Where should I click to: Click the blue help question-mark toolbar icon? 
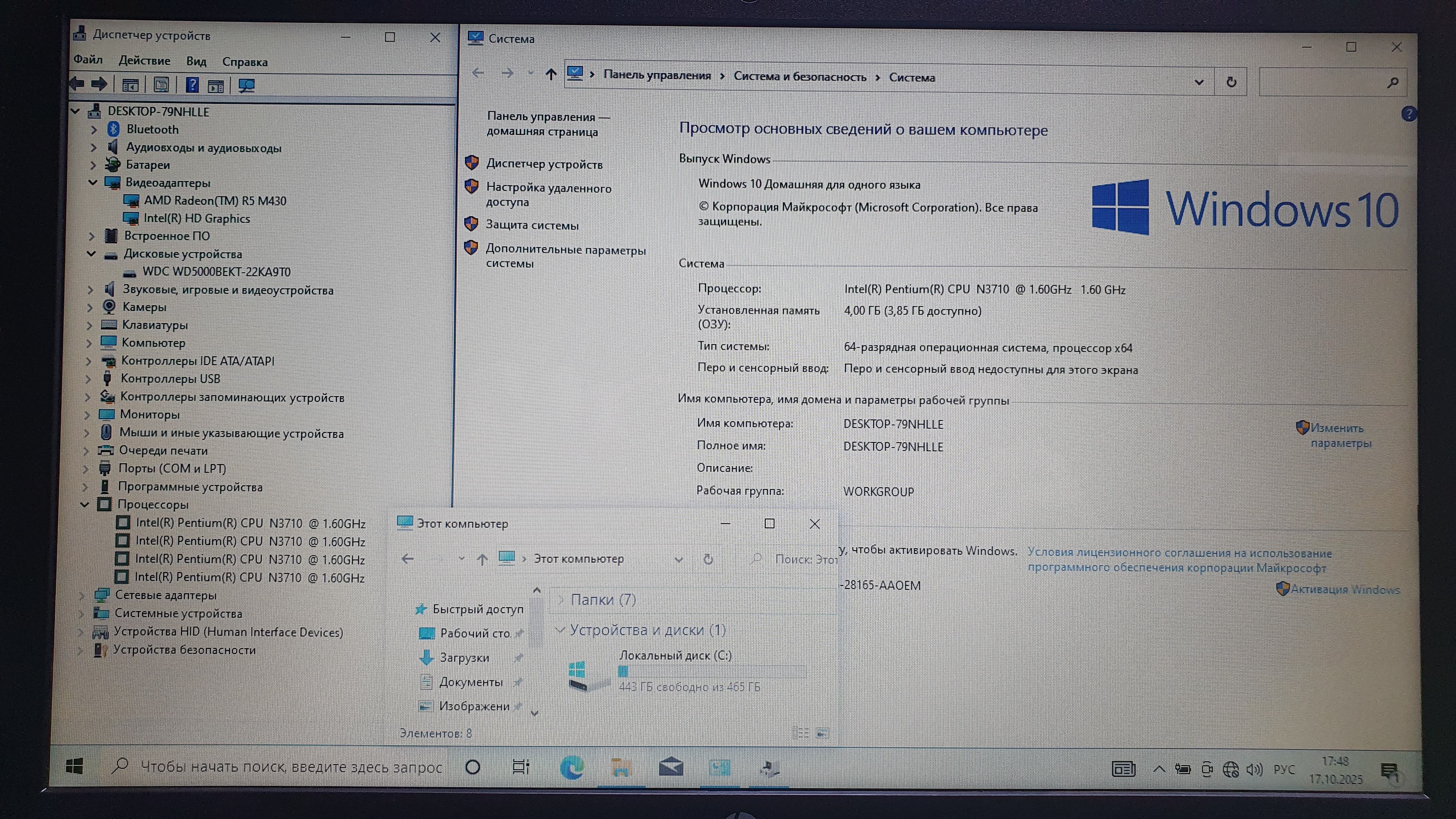[192, 85]
